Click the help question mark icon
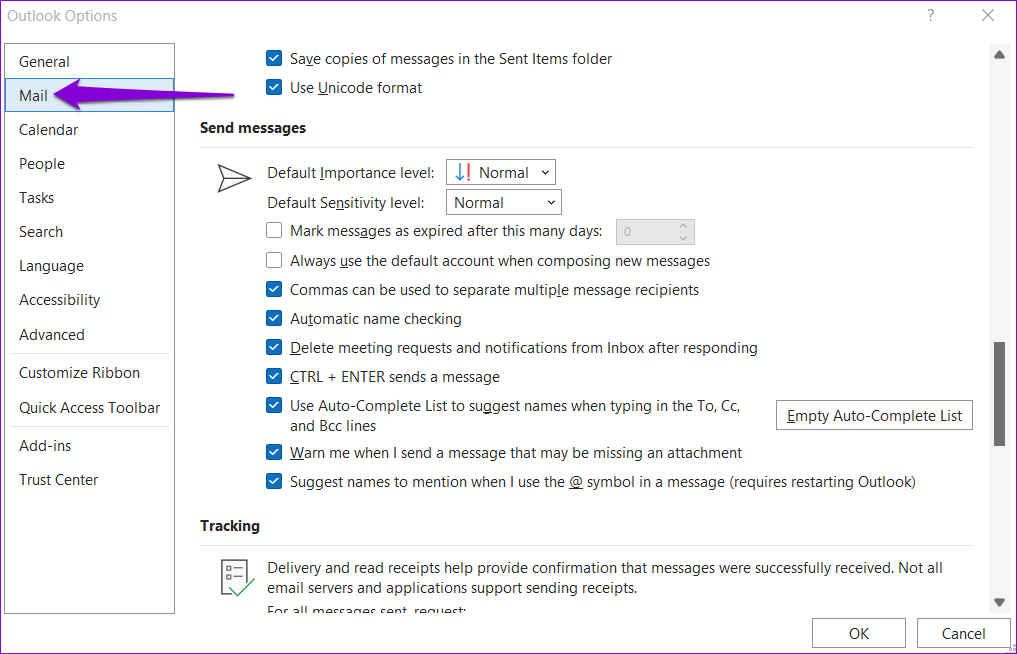The height and width of the screenshot is (654, 1017). 931,15
